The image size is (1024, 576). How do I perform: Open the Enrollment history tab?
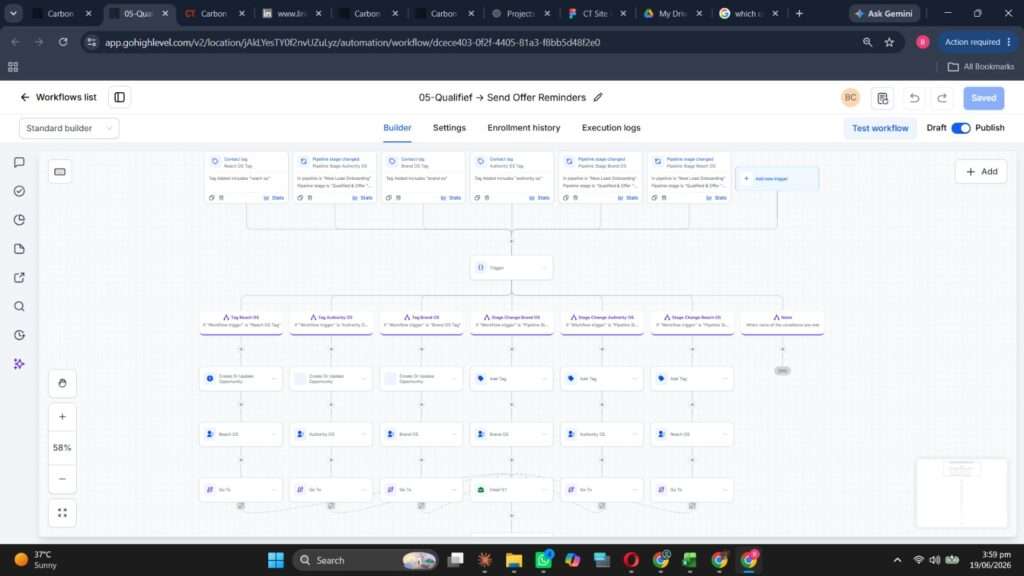click(x=524, y=128)
